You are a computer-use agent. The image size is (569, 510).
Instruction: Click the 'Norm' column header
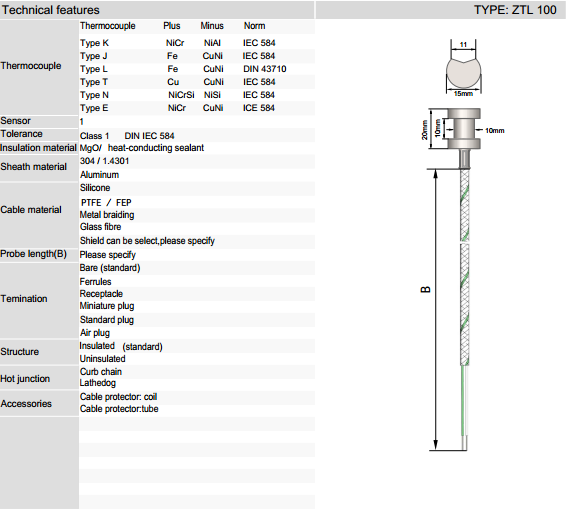click(254, 26)
